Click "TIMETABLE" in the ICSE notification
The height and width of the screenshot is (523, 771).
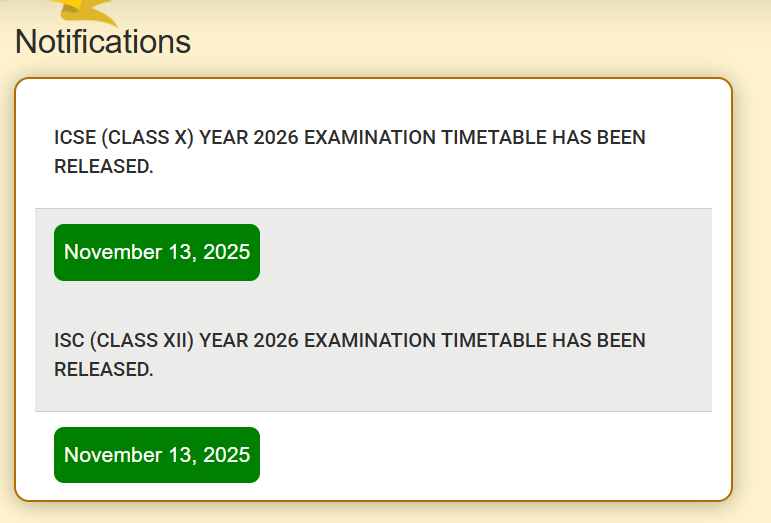[495, 138]
